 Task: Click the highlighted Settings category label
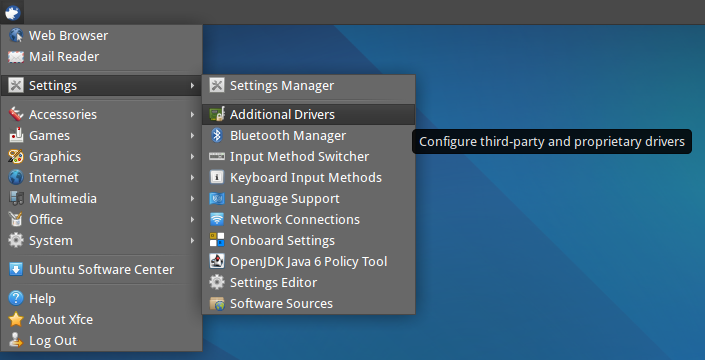(x=53, y=85)
